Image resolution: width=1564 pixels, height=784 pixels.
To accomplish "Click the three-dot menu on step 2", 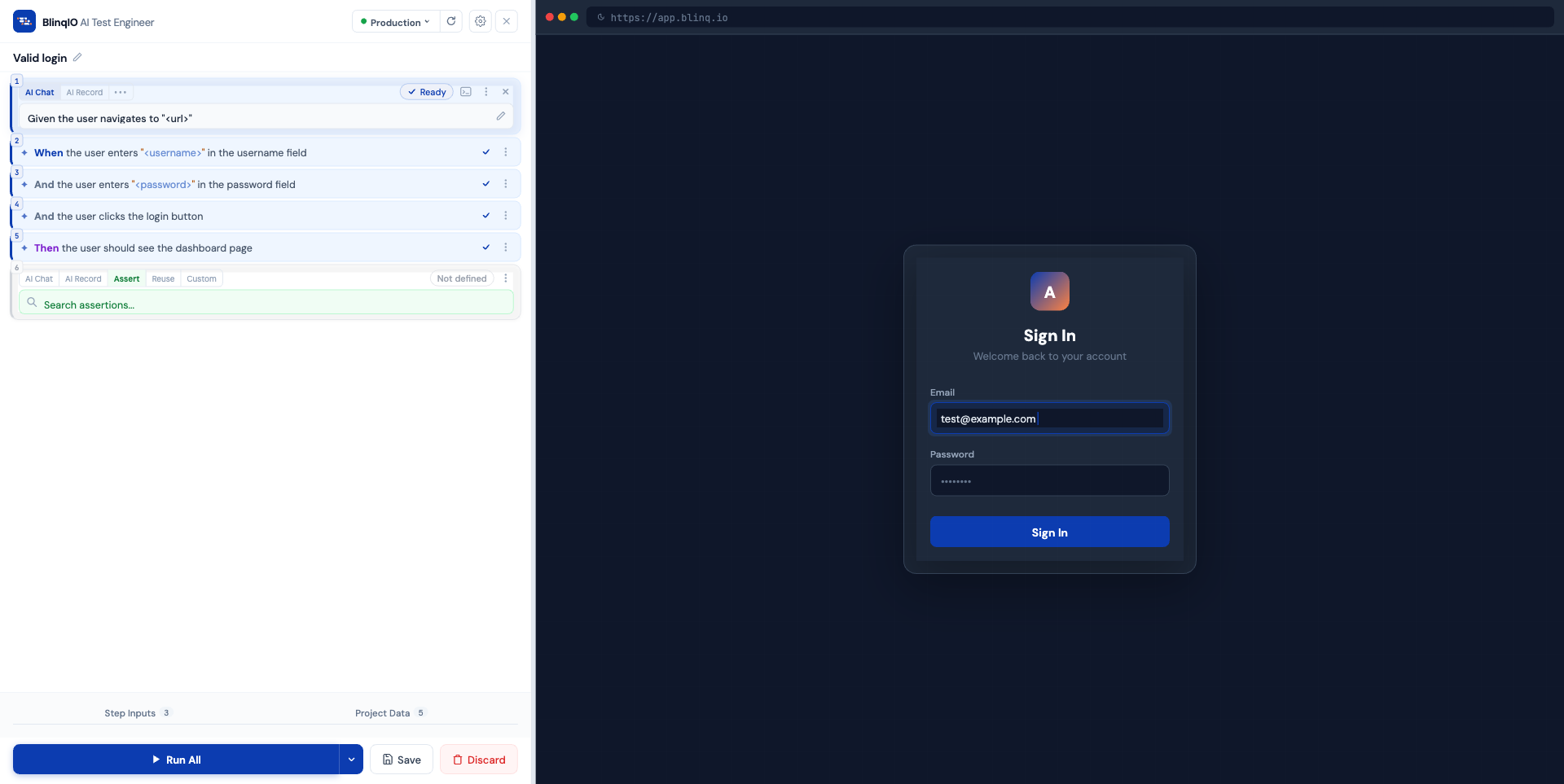I will (506, 151).
